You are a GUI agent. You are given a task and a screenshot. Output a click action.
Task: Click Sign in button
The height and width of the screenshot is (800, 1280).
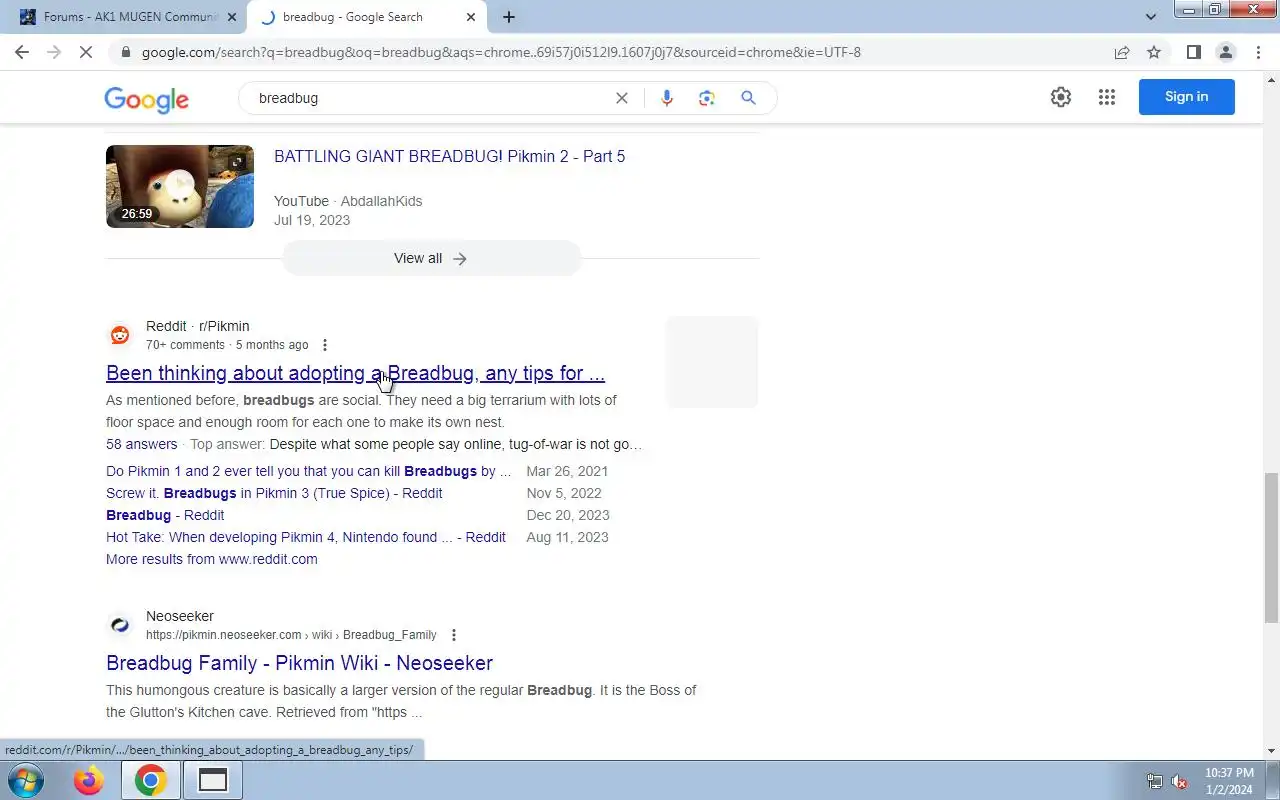click(1187, 97)
